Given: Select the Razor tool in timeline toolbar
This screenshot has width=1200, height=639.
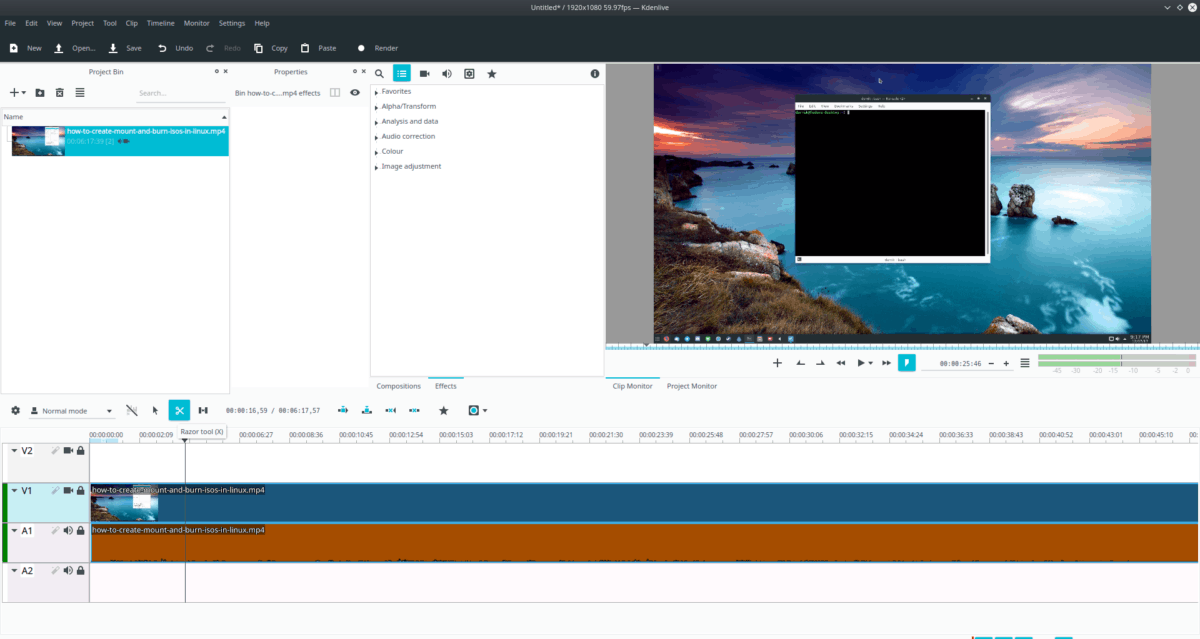Looking at the screenshot, I should 179,410.
